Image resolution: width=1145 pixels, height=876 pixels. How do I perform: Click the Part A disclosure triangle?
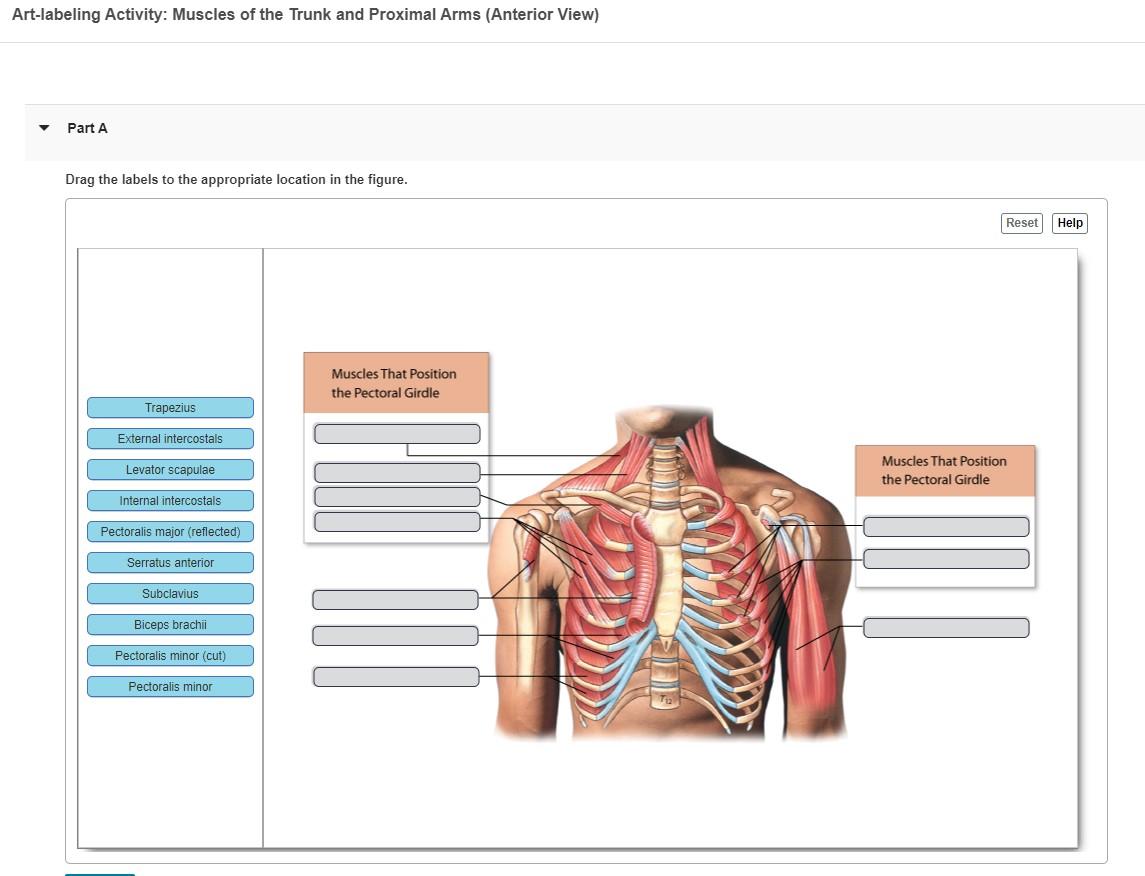click(43, 127)
